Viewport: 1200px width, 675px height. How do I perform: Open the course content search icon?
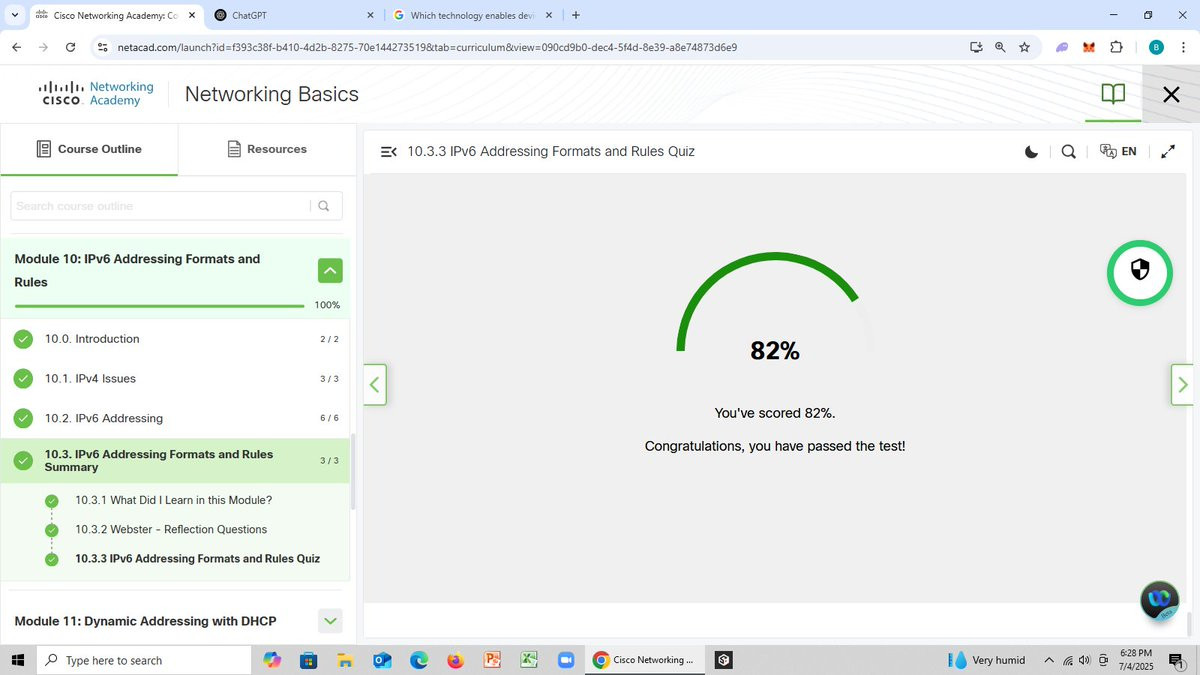tap(1068, 152)
